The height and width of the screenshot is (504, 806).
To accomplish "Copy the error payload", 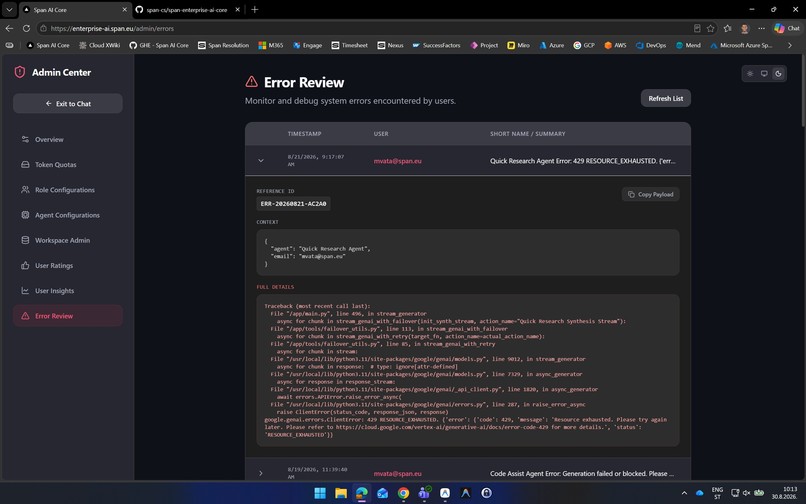I will click(650, 194).
